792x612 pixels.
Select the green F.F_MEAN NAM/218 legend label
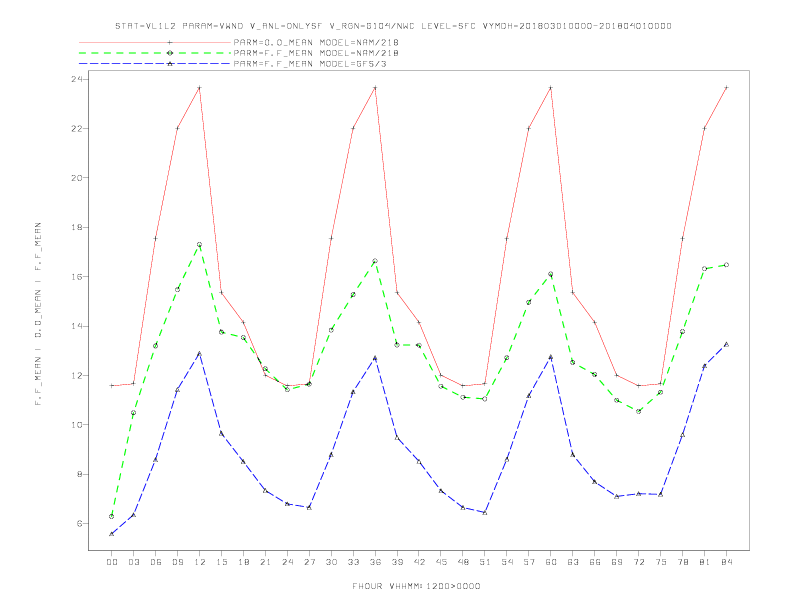[x=316, y=53]
